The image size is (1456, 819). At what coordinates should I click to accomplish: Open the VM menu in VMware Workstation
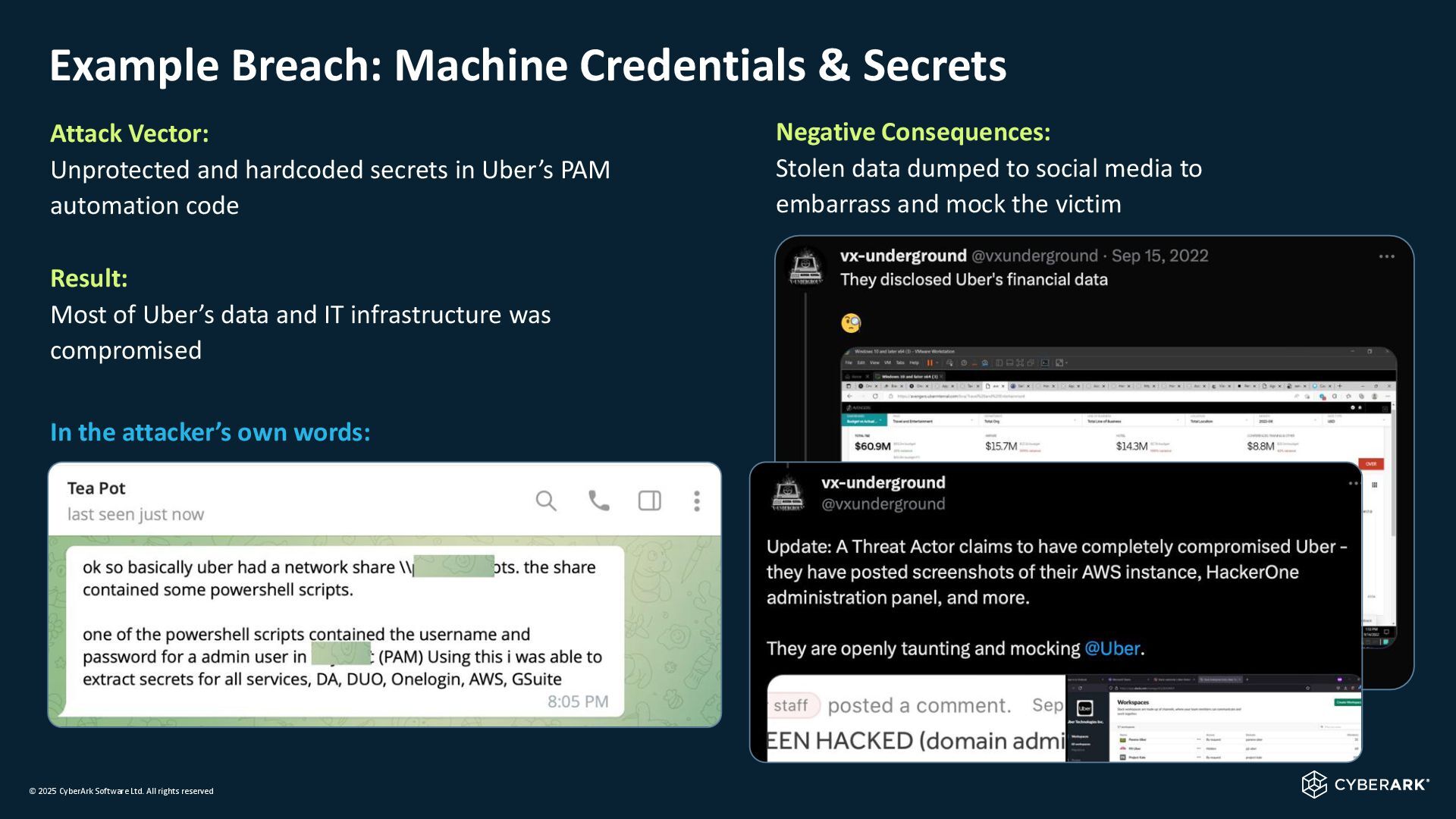coord(887,362)
